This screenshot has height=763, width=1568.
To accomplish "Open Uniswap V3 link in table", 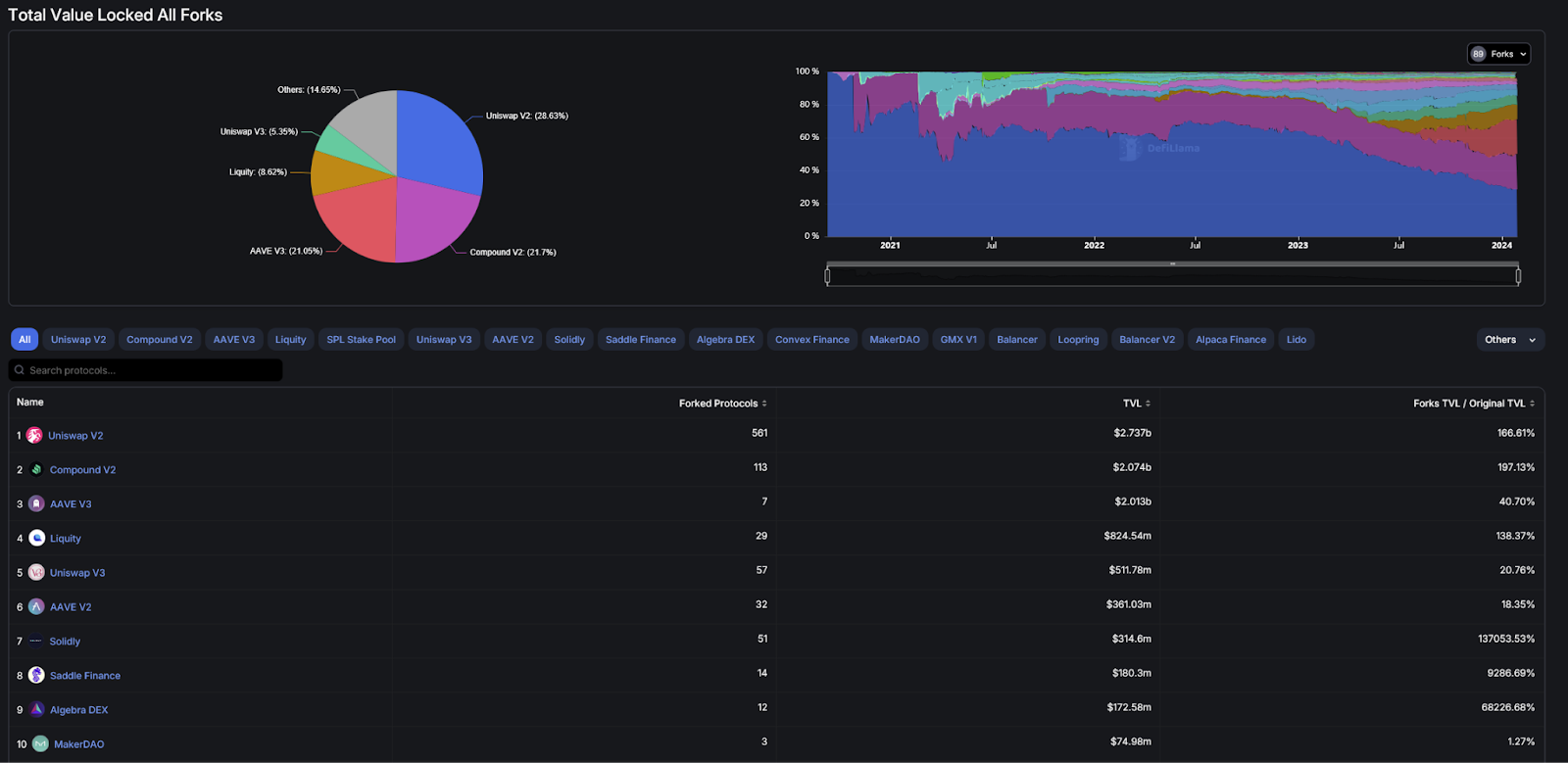I will (77, 573).
